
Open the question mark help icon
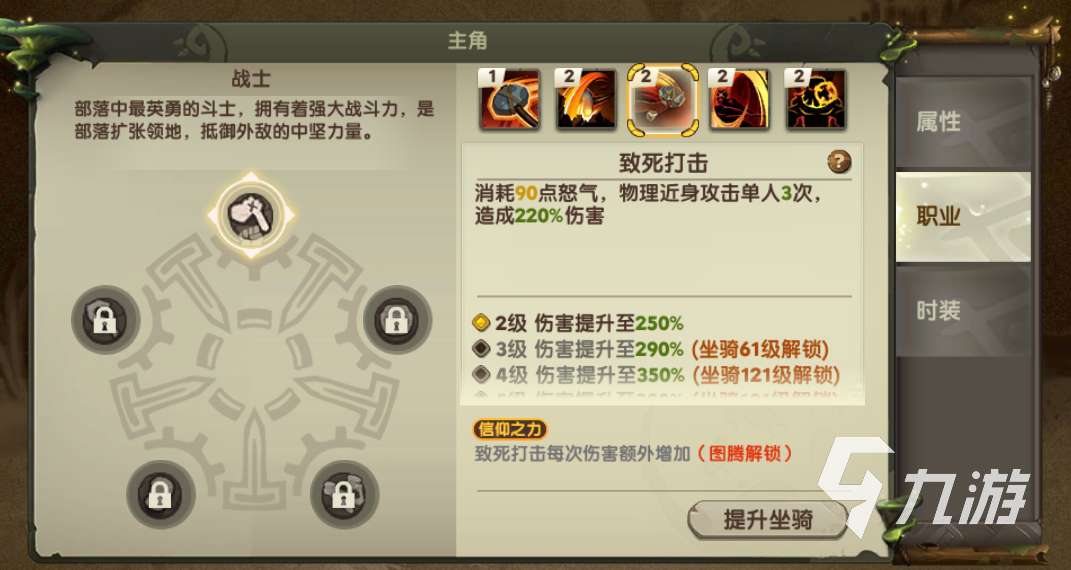click(839, 162)
